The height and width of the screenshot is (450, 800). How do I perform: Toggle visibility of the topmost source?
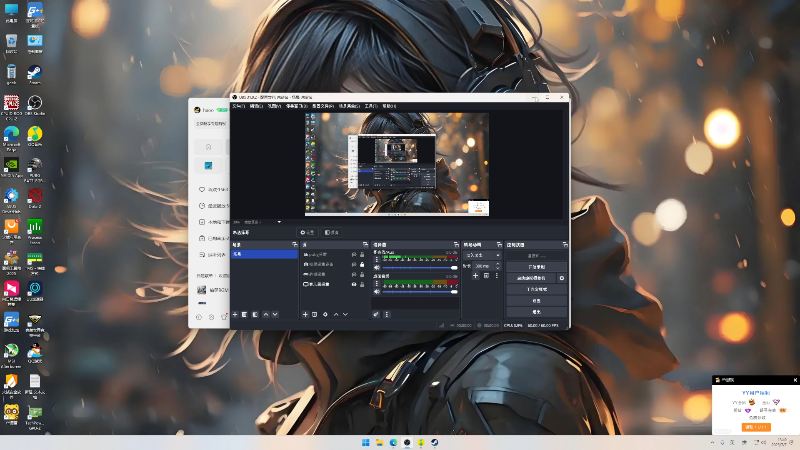[354, 255]
